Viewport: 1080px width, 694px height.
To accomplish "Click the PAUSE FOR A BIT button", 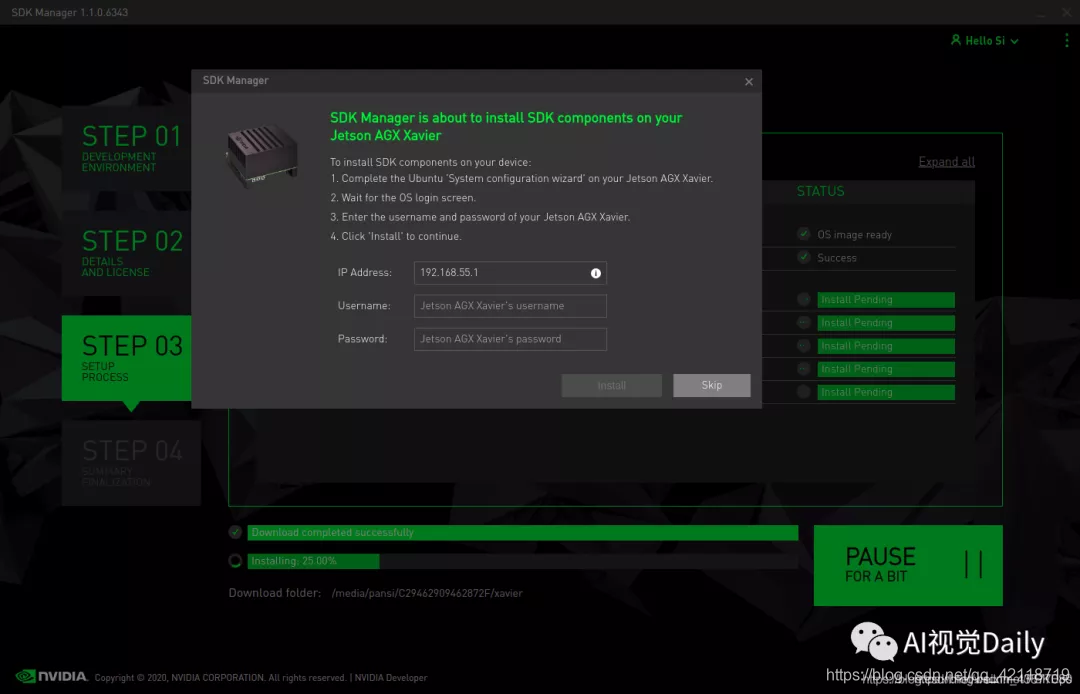I will 908,565.
